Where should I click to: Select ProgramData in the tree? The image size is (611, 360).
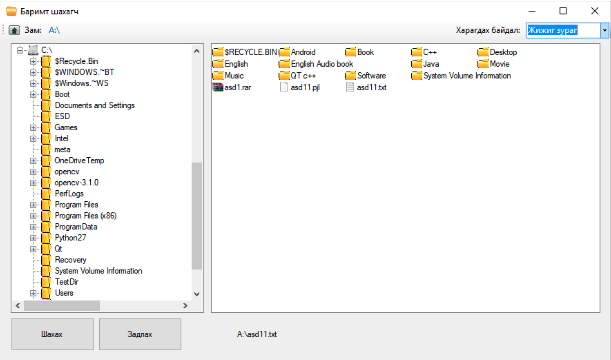pos(76,227)
